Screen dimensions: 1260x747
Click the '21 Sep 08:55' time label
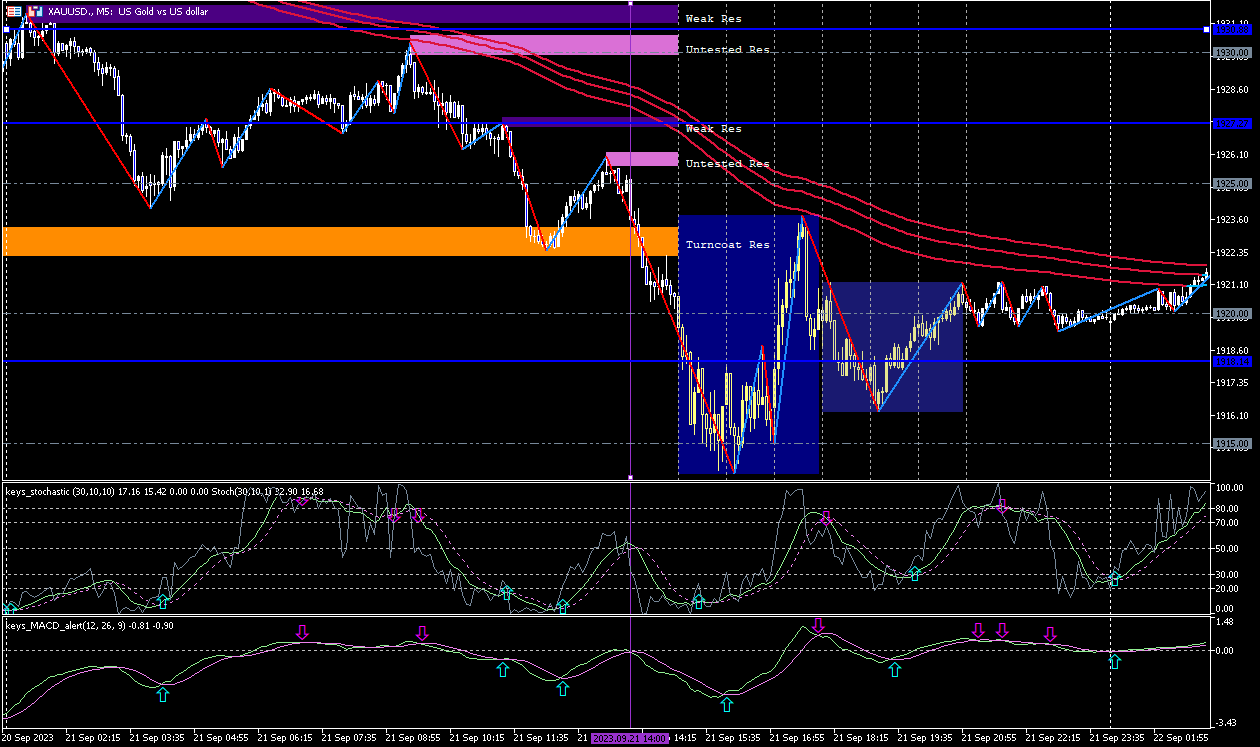click(413, 738)
